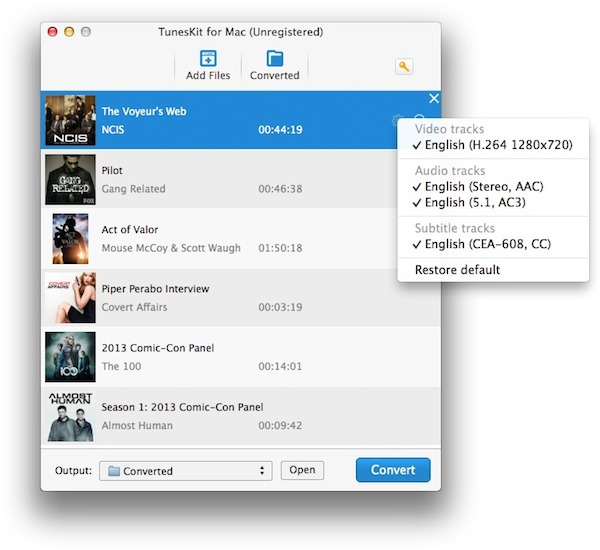This screenshot has width=600, height=550.
Task: Click the Almost Human series name
Action: (137, 425)
